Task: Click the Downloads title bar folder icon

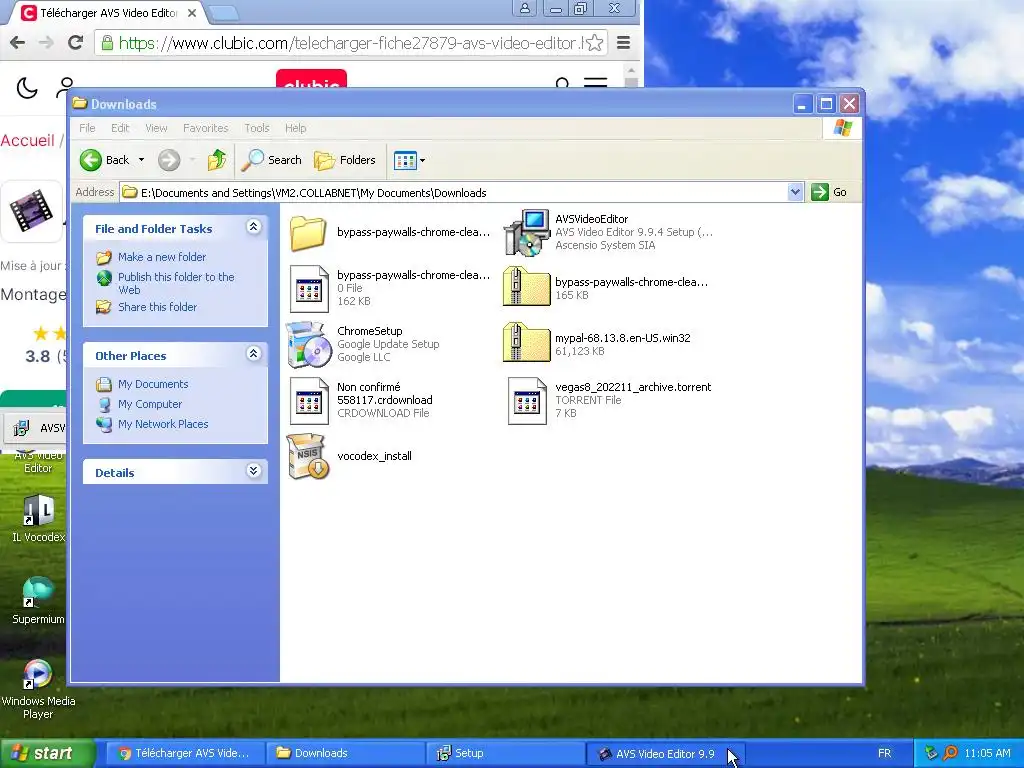Action: pos(80,103)
